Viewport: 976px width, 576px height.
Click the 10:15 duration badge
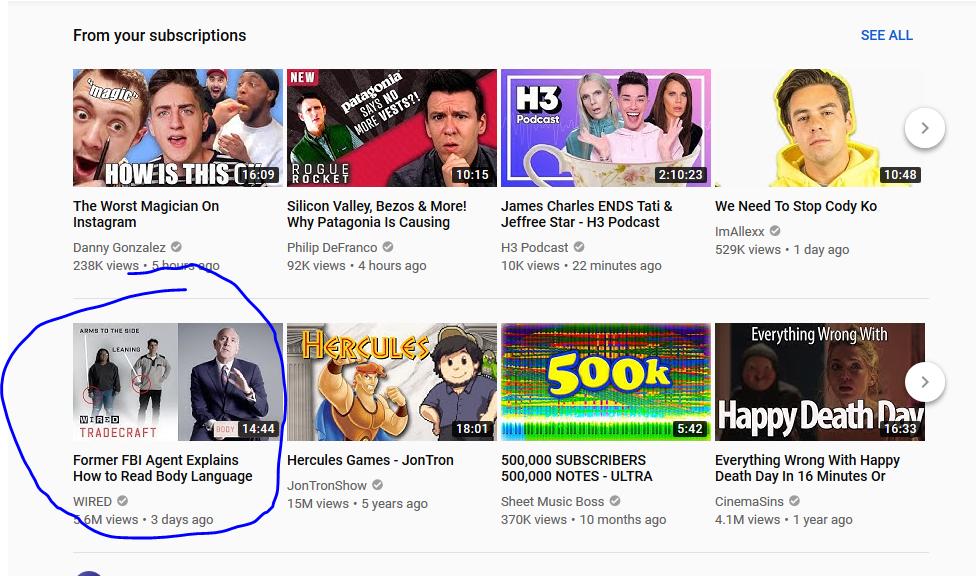(472, 174)
